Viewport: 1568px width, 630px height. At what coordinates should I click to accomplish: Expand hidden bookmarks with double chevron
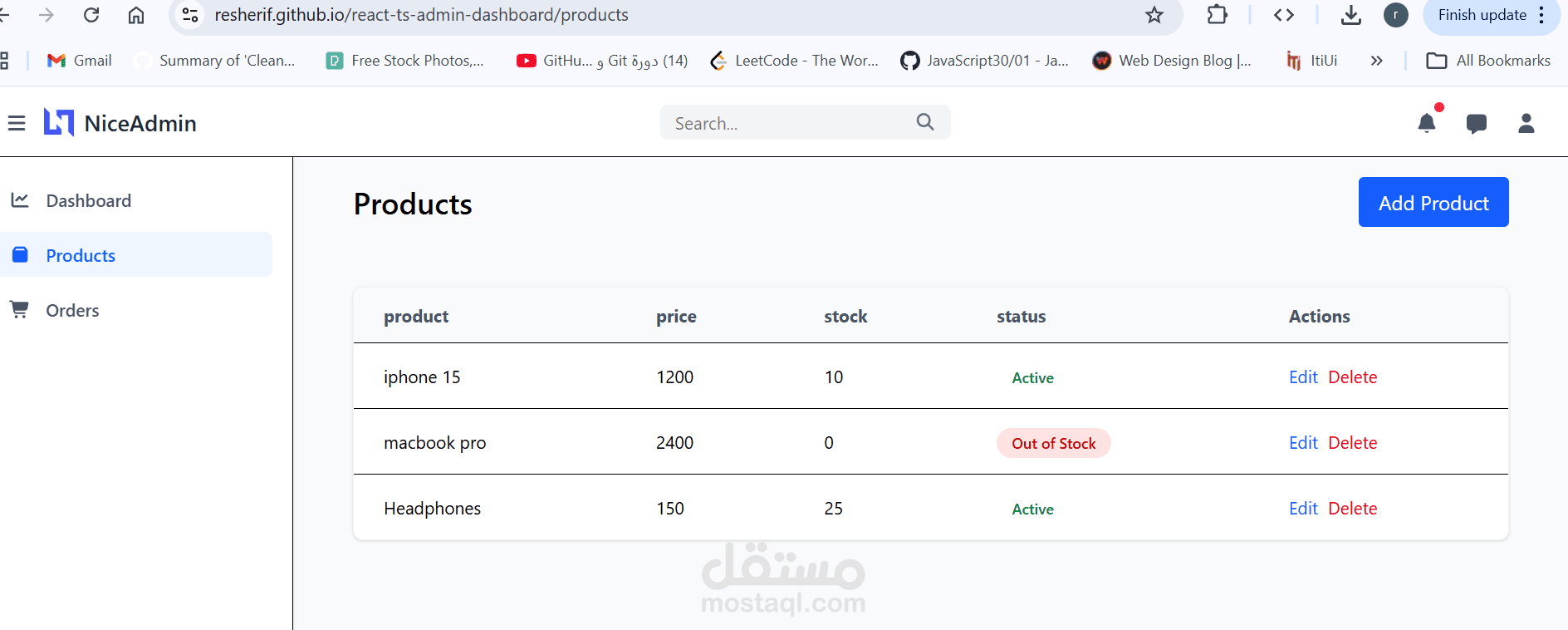coord(1377,61)
